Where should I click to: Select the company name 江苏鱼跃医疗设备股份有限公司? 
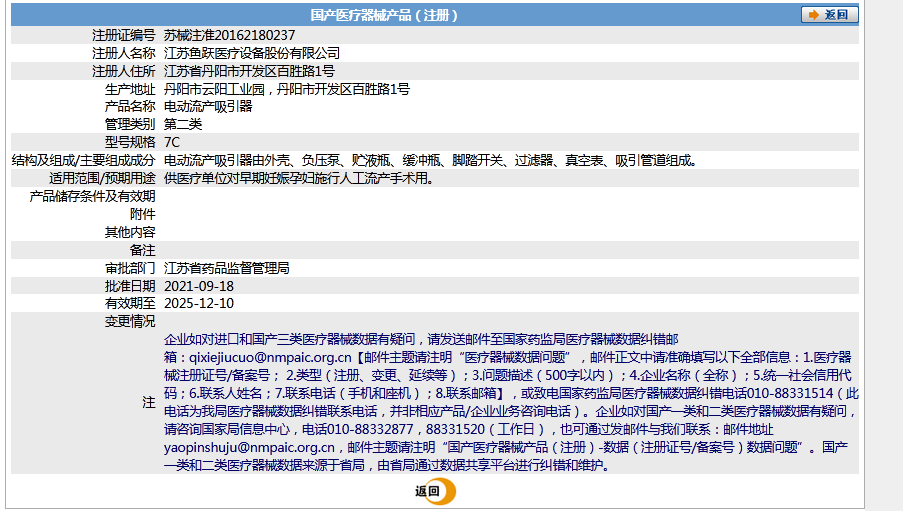252,54
